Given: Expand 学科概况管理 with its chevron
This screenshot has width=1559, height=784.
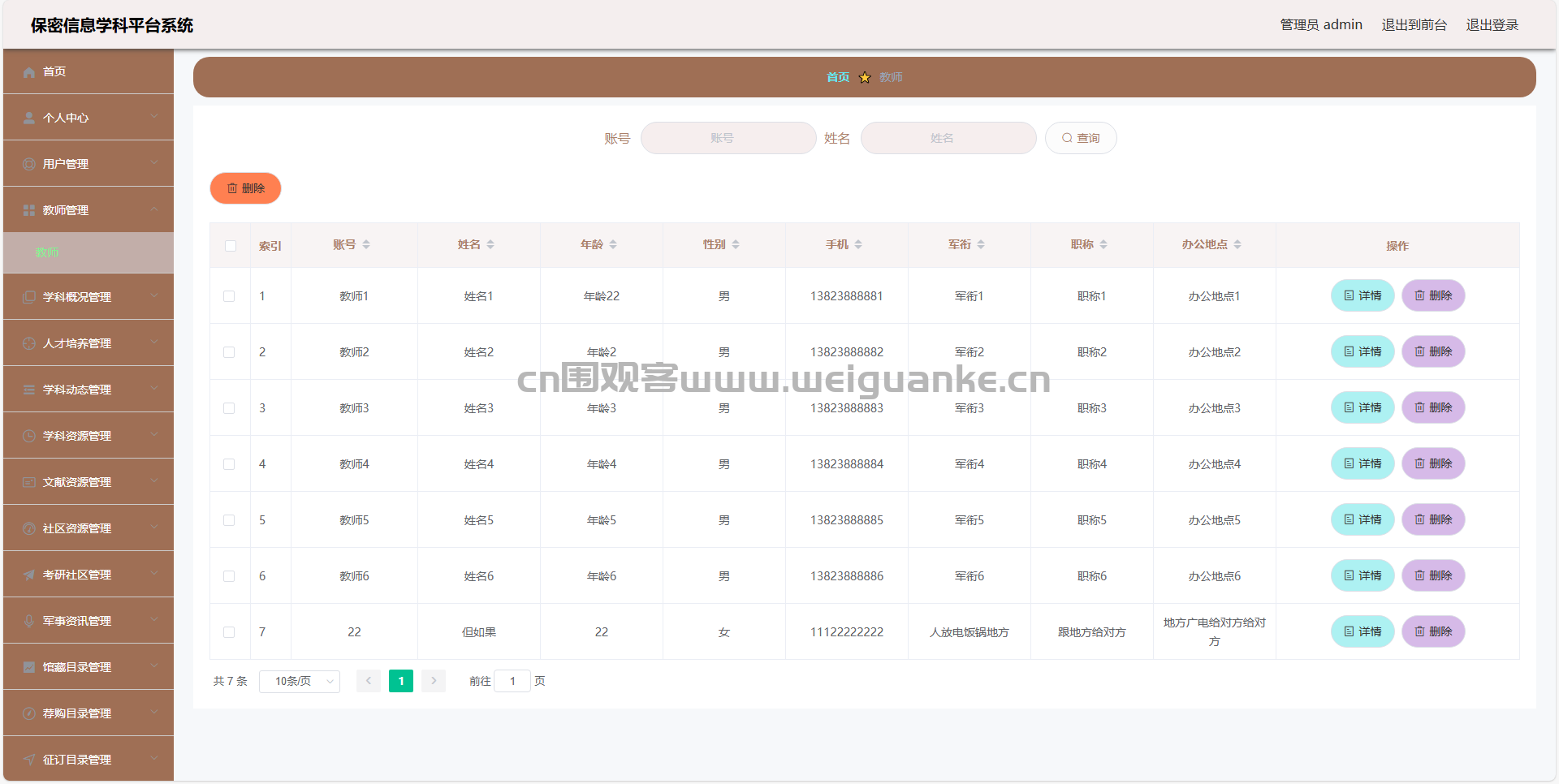Looking at the screenshot, I should [154, 296].
